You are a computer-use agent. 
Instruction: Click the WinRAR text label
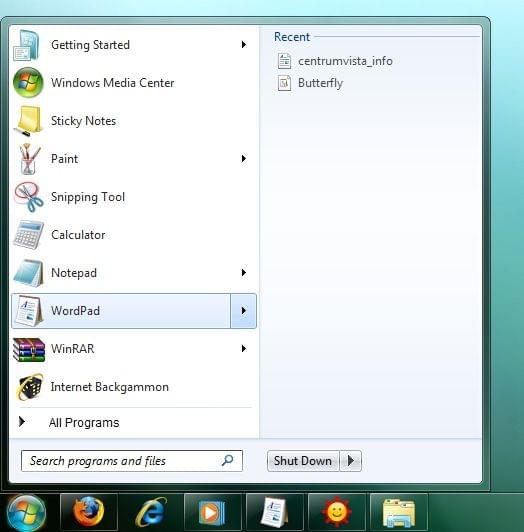pos(72,349)
